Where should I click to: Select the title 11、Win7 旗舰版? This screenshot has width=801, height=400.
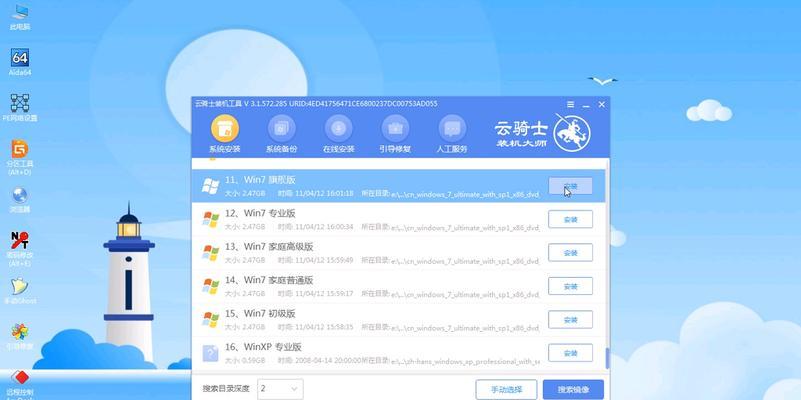click(260, 180)
